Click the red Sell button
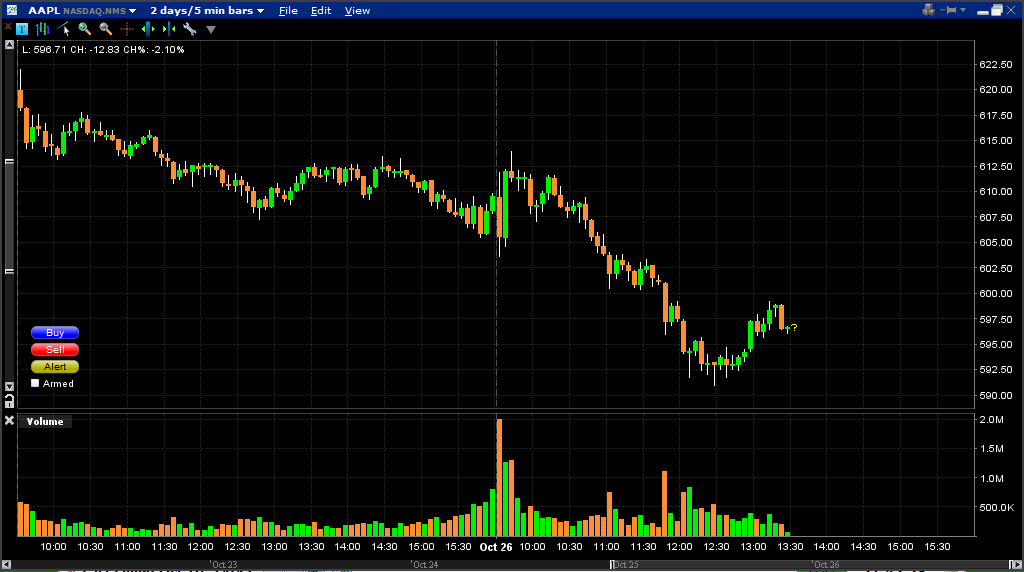The image size is (1024, 572). 55,350
